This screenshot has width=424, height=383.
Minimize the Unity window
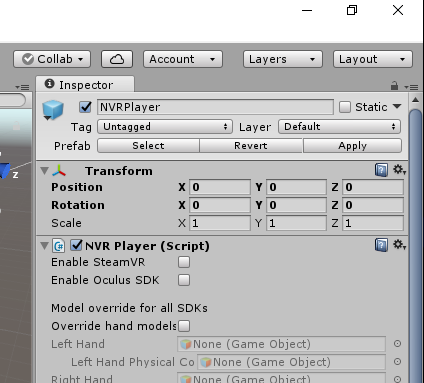click(x=307, y=10)
